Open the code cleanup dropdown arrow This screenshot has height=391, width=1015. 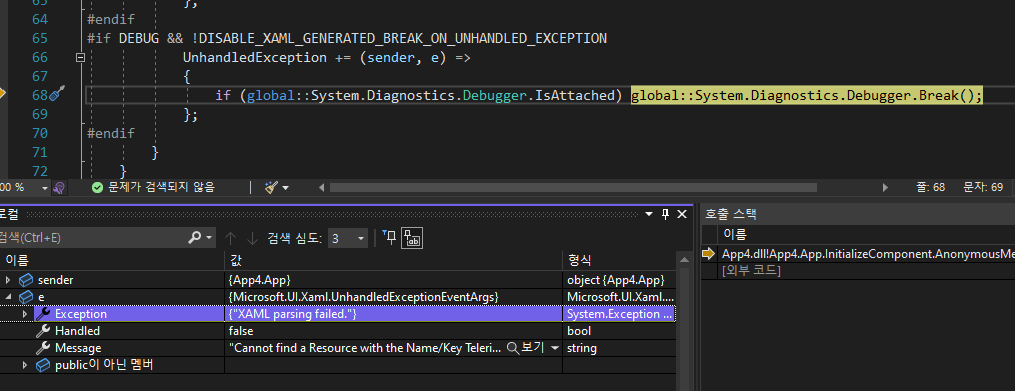click(285, 188)
